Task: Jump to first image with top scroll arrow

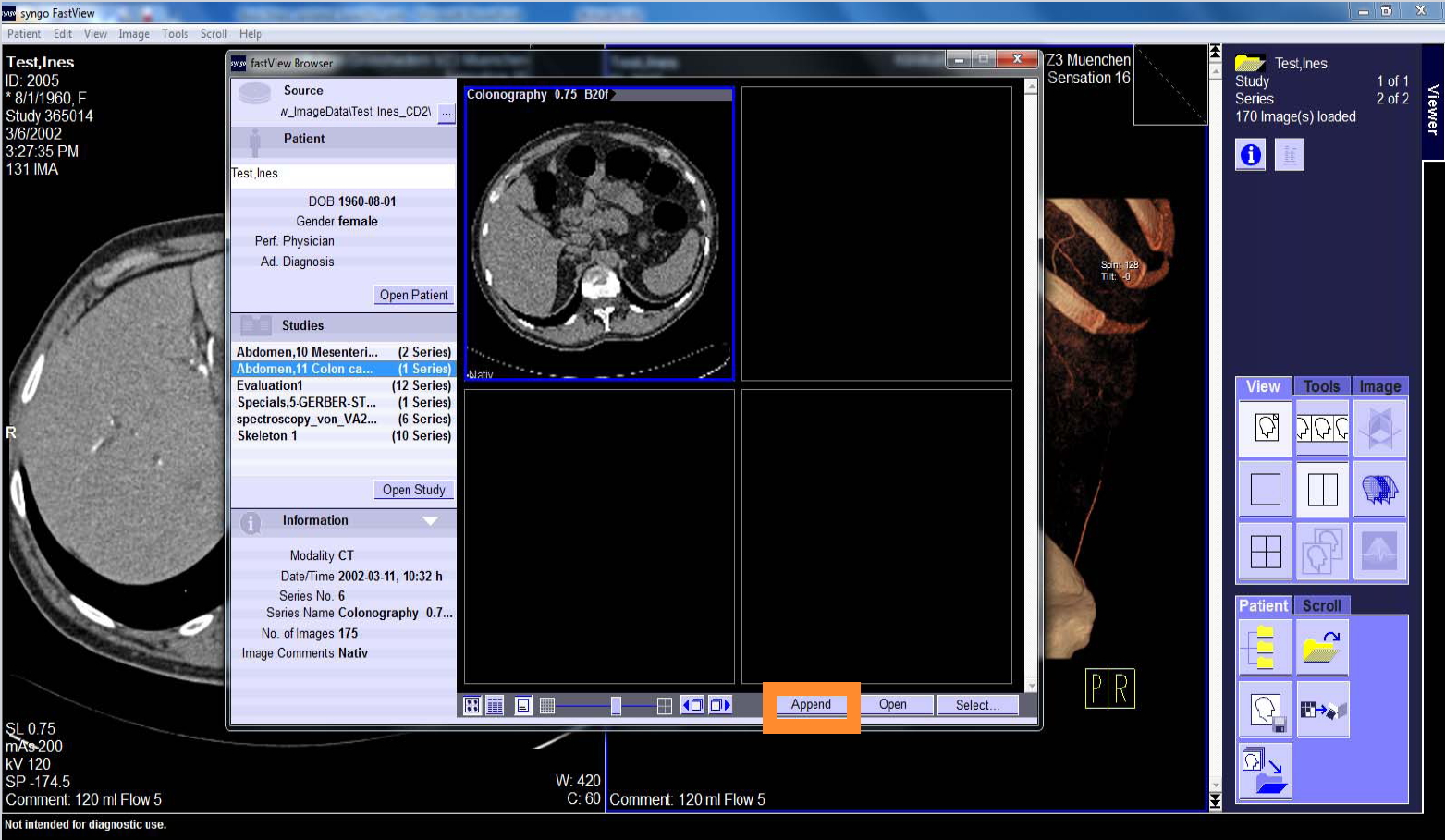Action: [1215, 52]
